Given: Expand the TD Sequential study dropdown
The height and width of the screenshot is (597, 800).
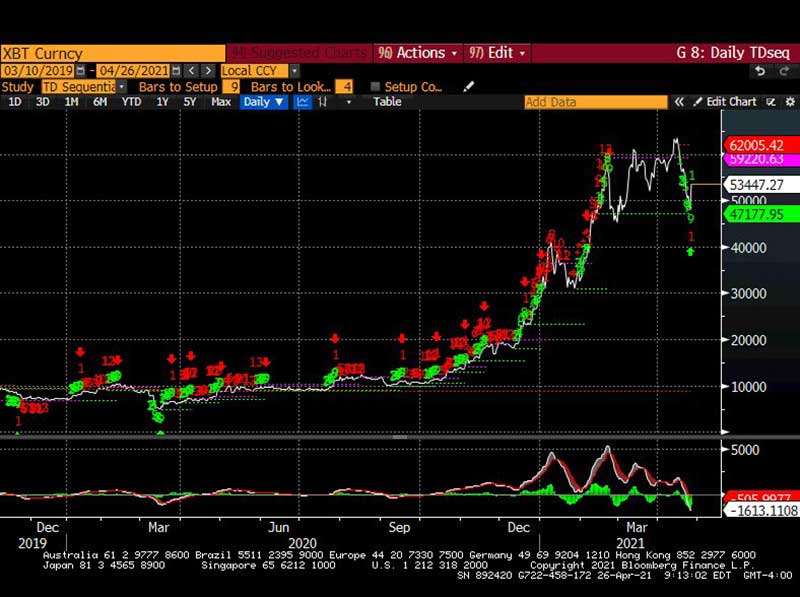Looking at the screenshot, I should pos(121,87).
